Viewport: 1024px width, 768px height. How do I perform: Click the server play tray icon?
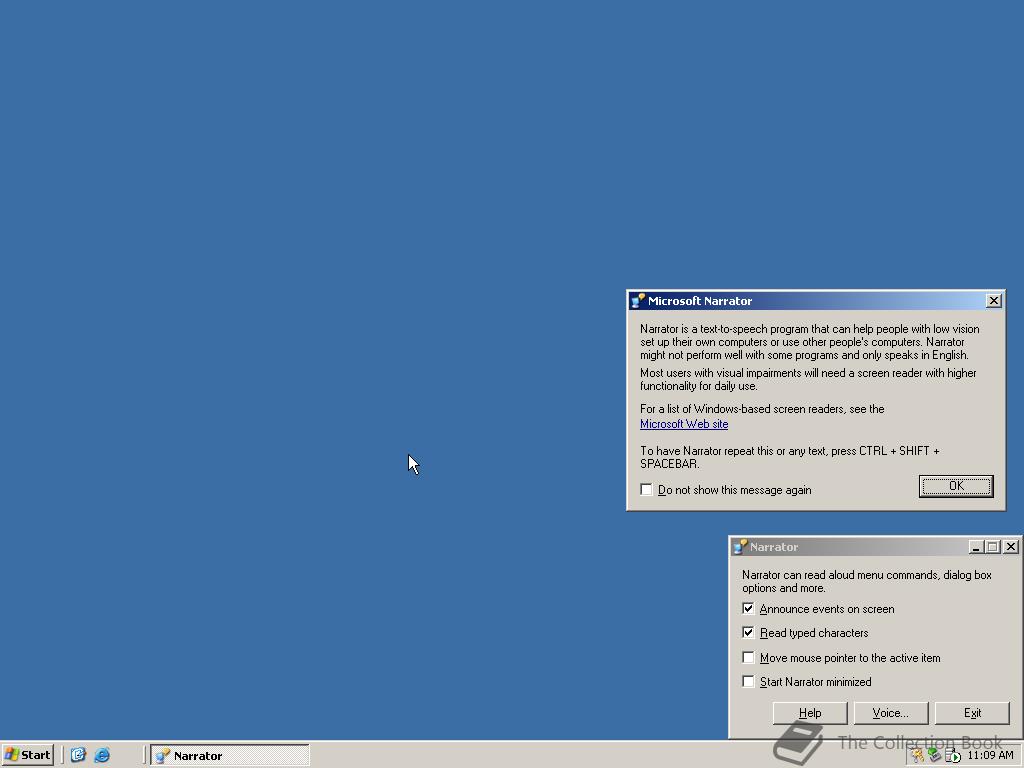[x=952, y=756]
